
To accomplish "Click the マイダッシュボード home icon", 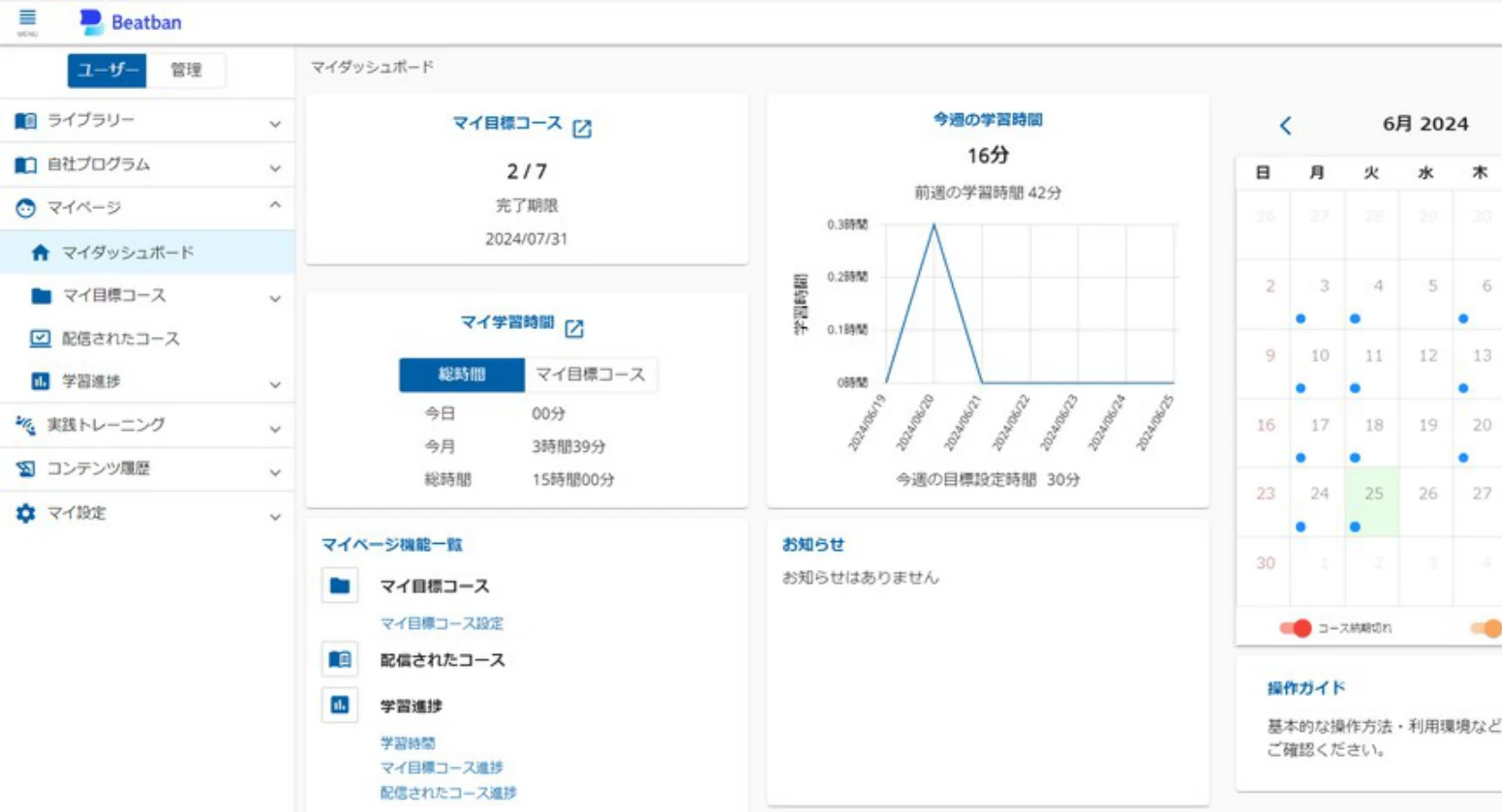I will coord(40,253).
